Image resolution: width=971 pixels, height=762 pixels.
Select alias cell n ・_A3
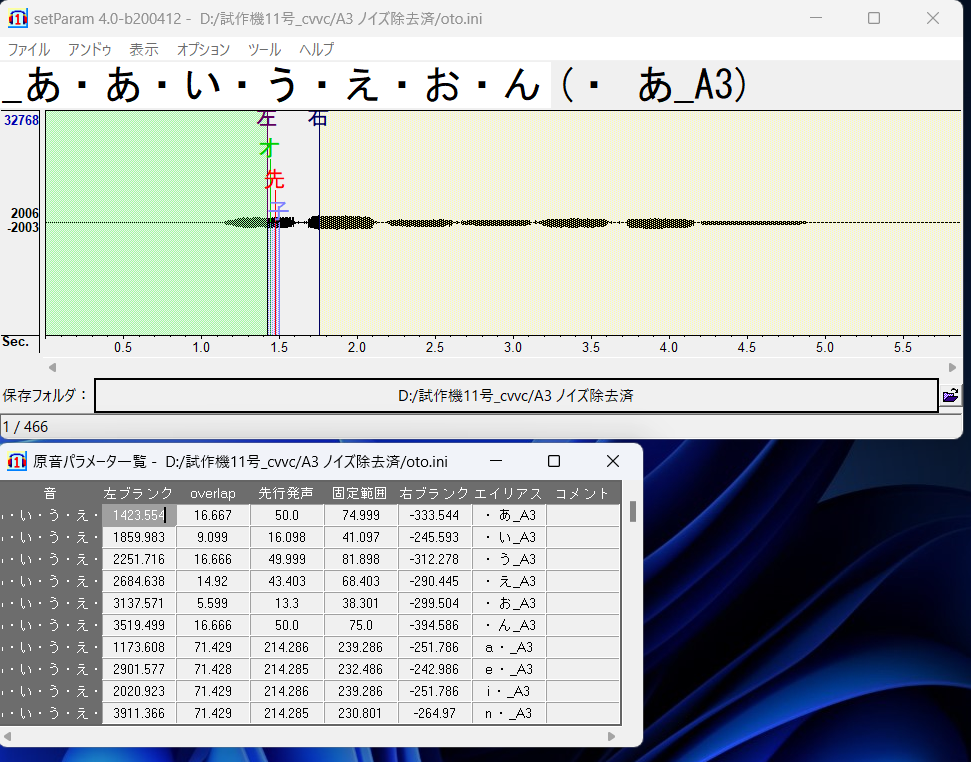pos(509,713)
